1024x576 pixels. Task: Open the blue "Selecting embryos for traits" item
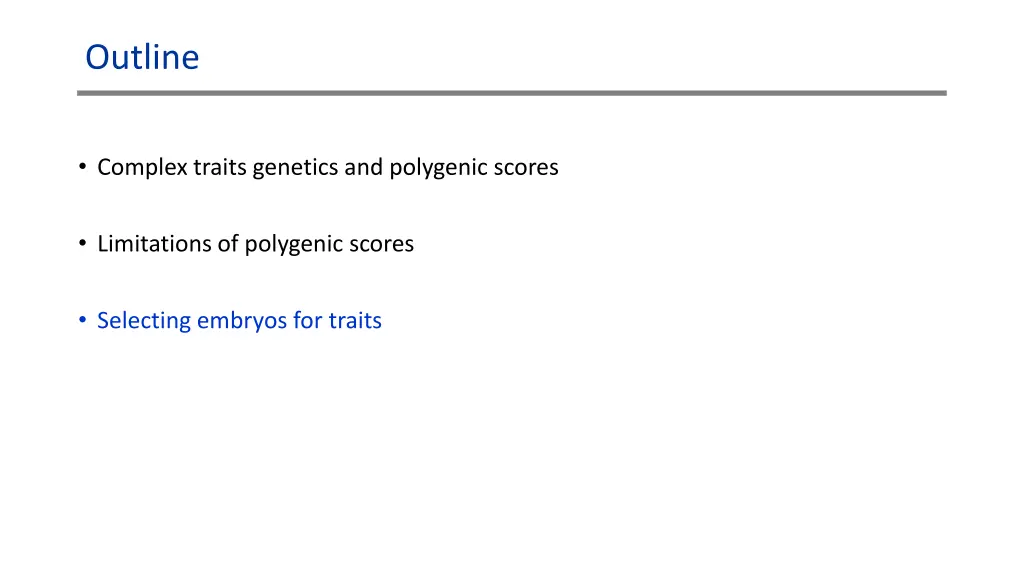[239, 320]
